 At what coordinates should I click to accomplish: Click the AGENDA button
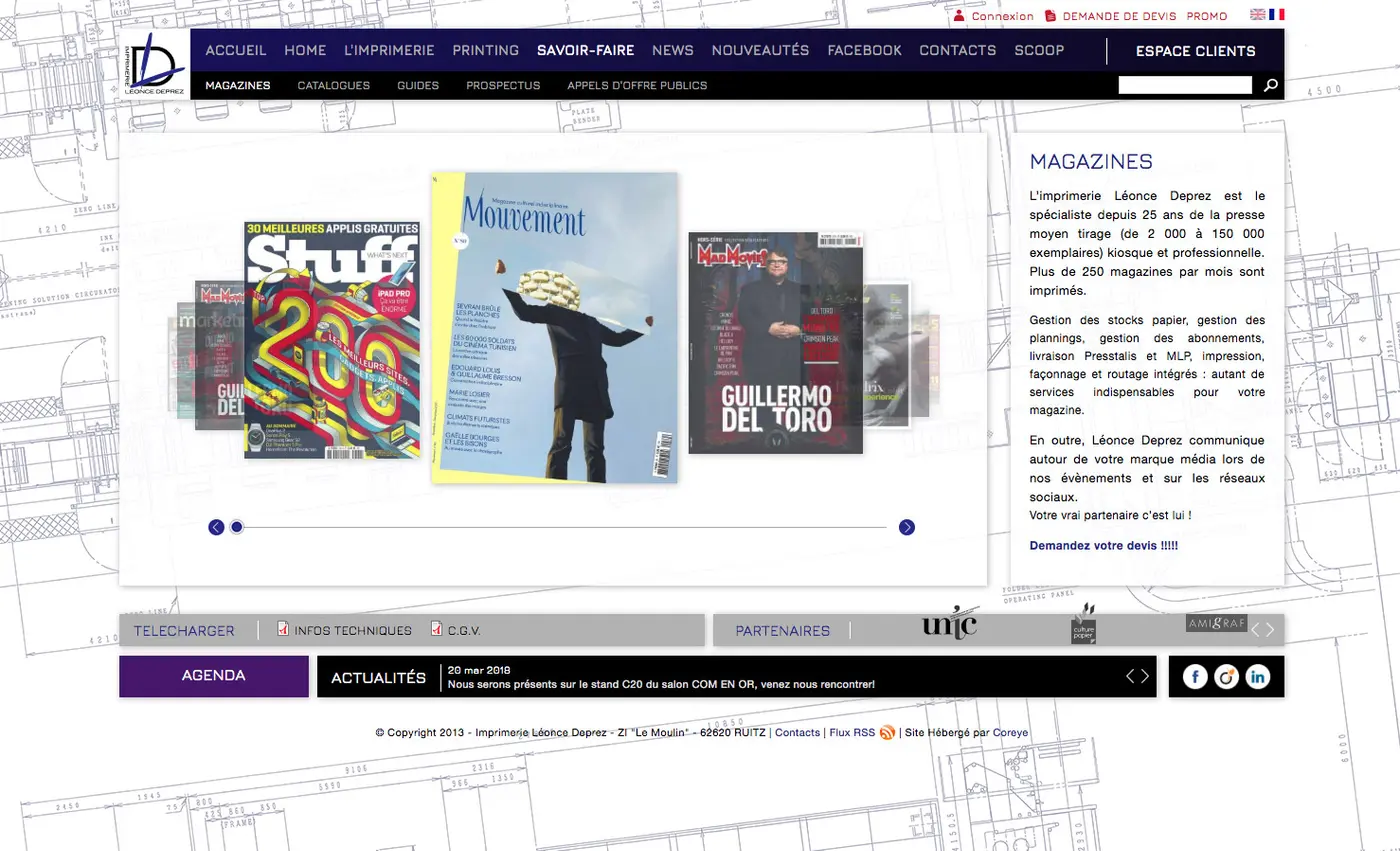coord(214,676)
